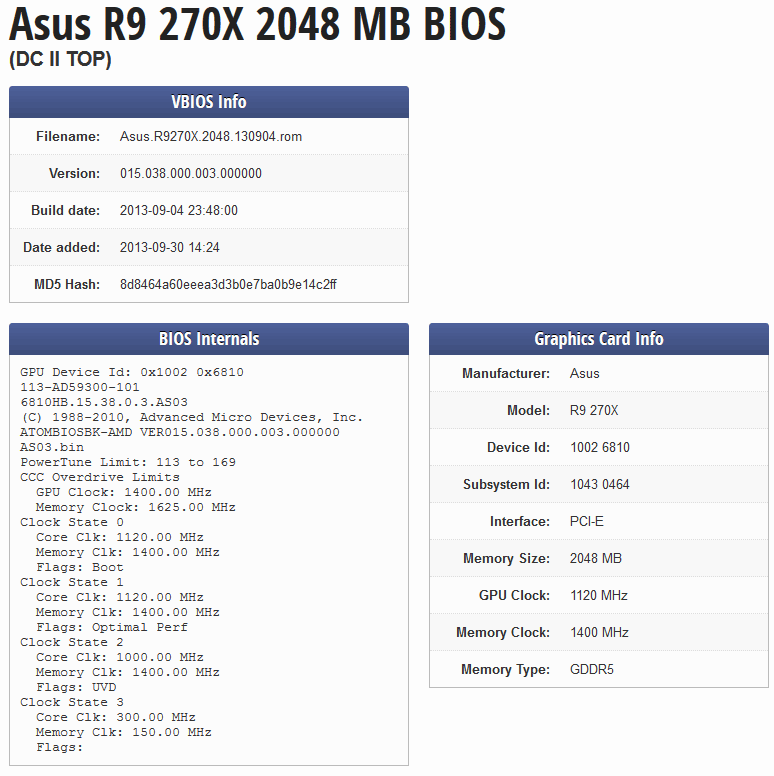Viewport: 774px width, 776px height.
Task: Click the BIOS Internals panel header
Action: point(209,339)
